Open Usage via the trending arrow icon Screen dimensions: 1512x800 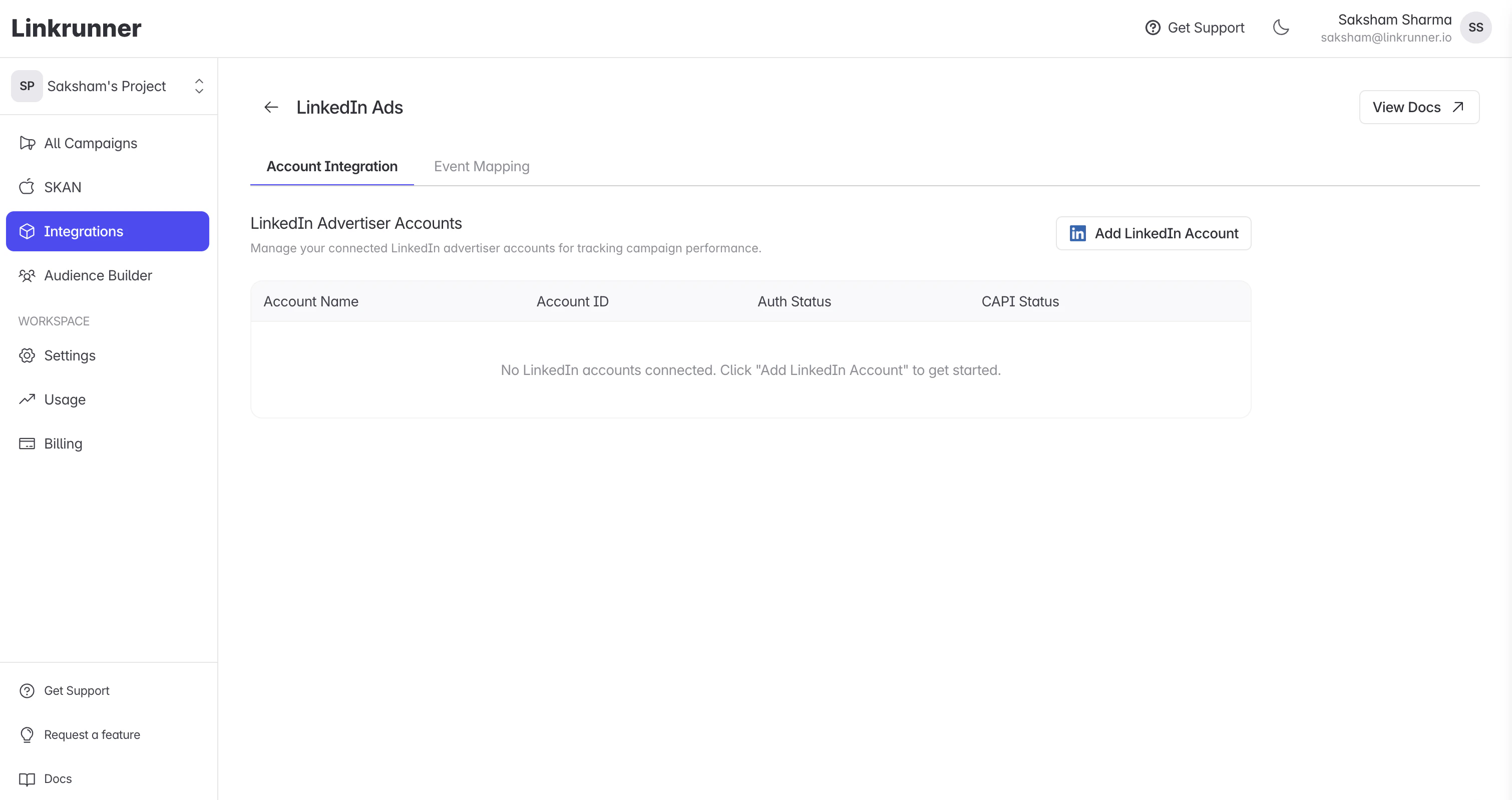pos(27,399)
